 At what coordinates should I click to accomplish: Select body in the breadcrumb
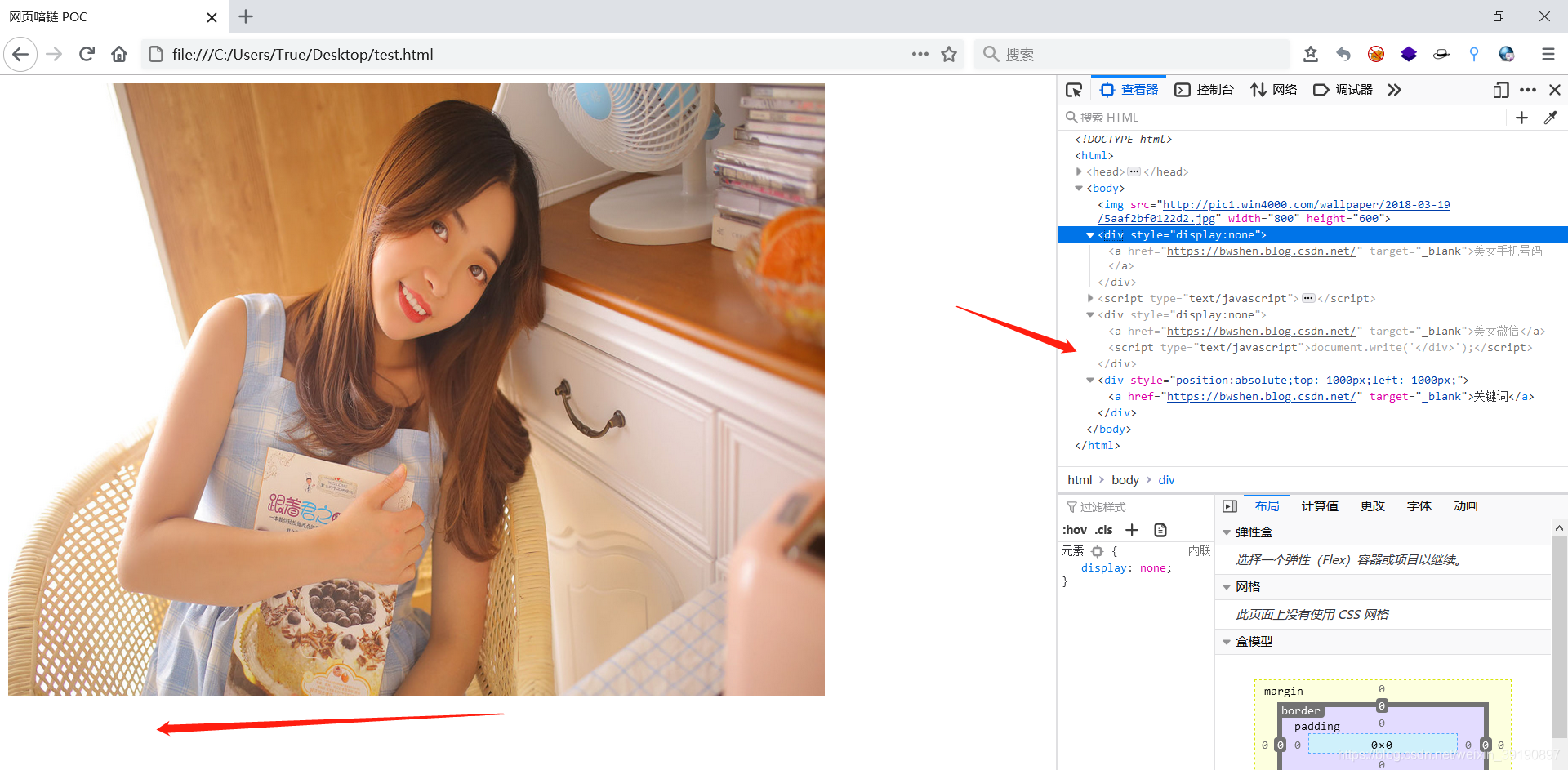point(1125,480)
